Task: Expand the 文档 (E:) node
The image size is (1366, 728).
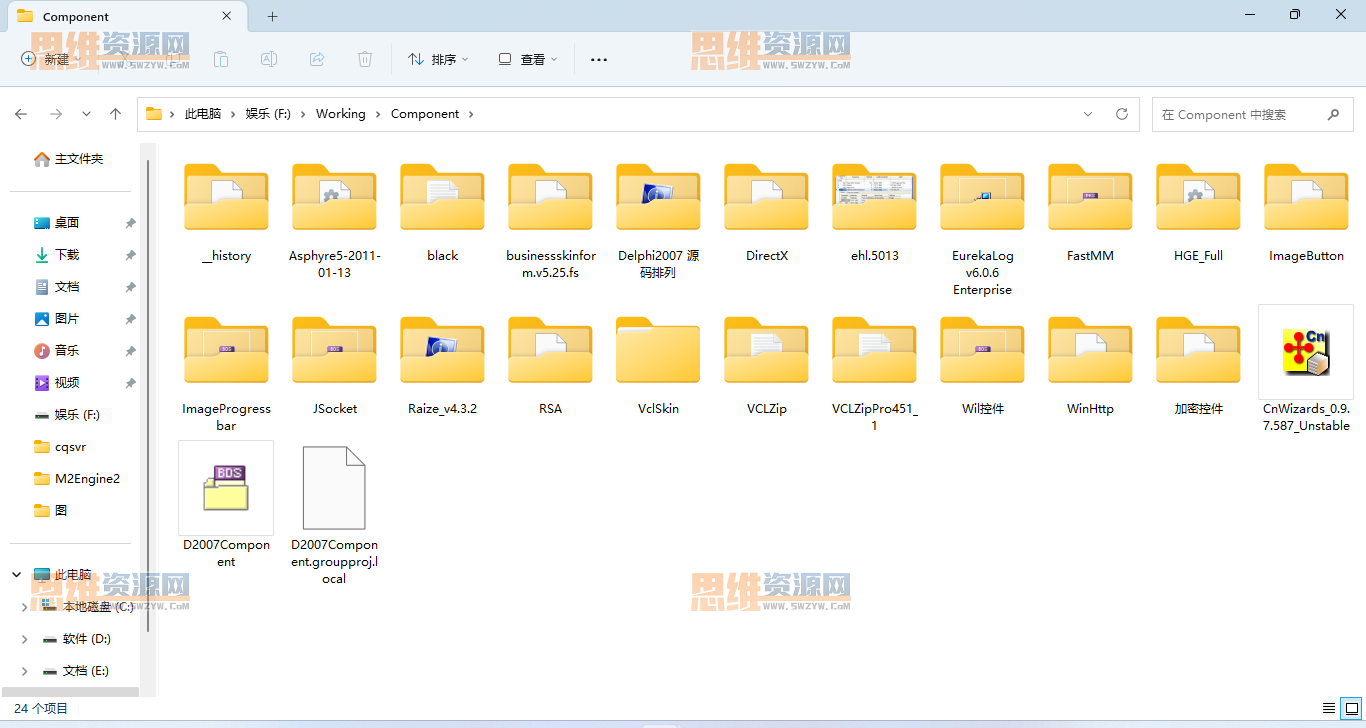Action: [x=25, y=670]
